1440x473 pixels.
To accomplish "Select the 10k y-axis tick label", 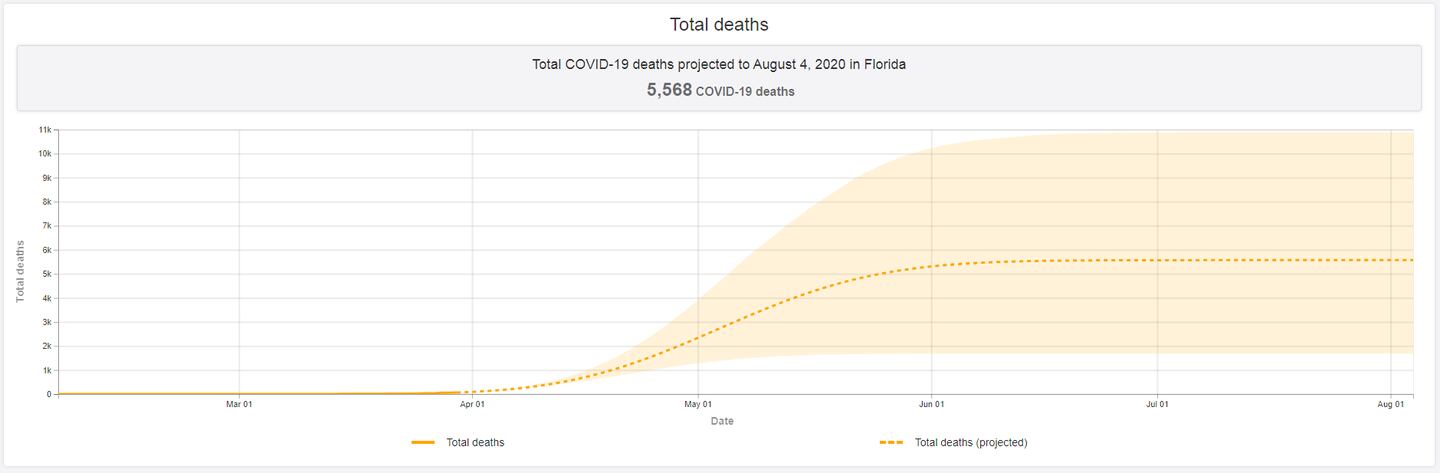I will click(x=45, y=154).
